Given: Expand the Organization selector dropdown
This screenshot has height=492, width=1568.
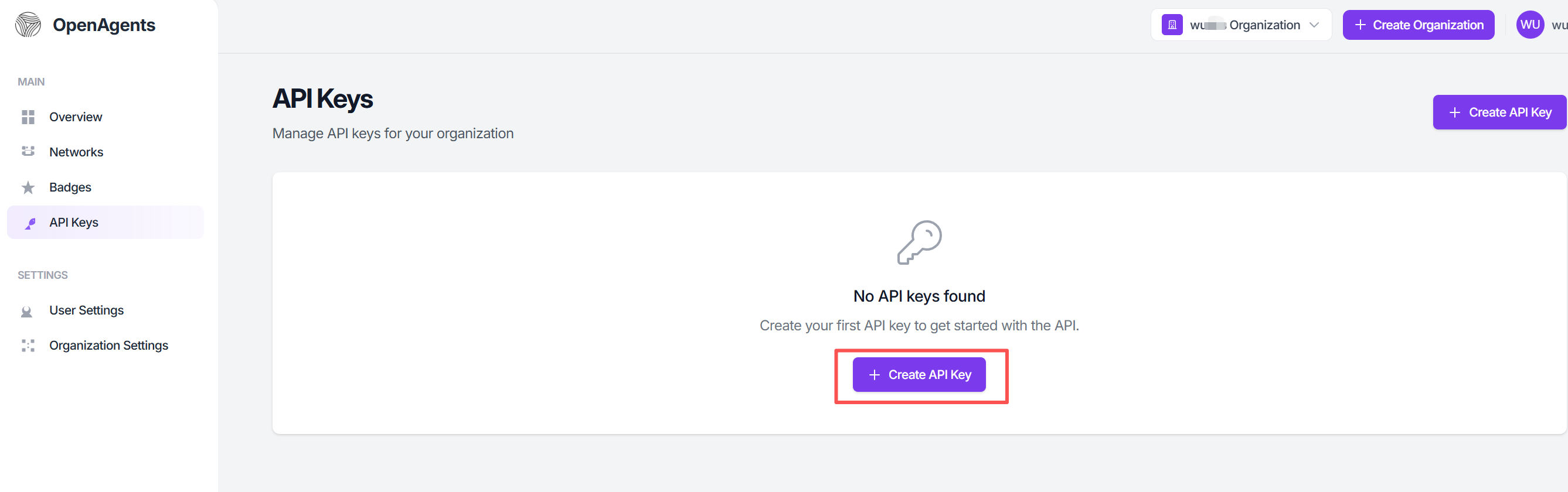Looking at the screenshot, I should pos(1241,25).
